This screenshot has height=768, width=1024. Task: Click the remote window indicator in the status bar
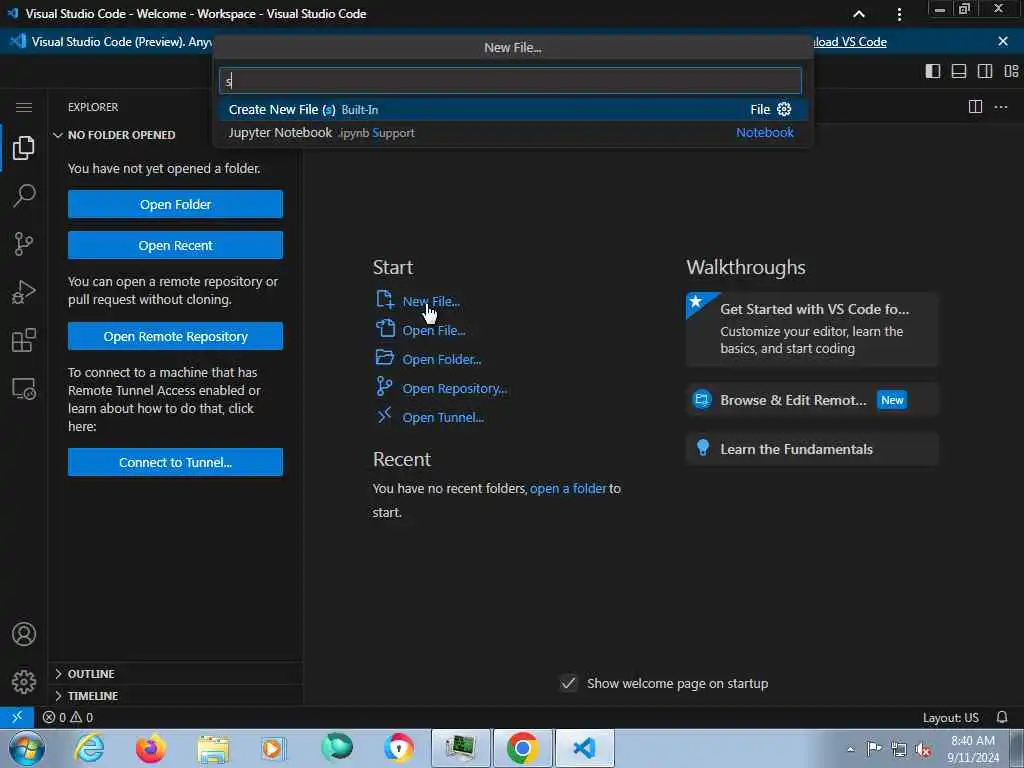pos(17,717)
